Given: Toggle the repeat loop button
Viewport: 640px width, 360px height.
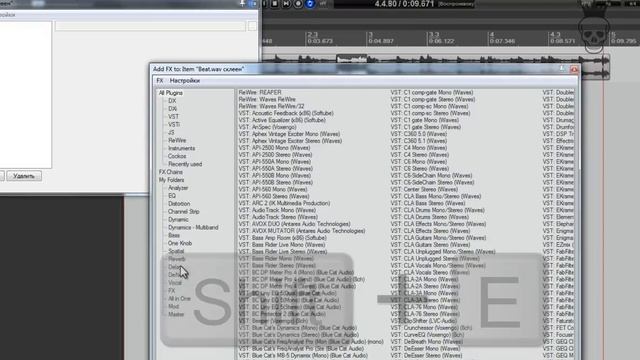Looking at the screenshot, I should (310, 4).
